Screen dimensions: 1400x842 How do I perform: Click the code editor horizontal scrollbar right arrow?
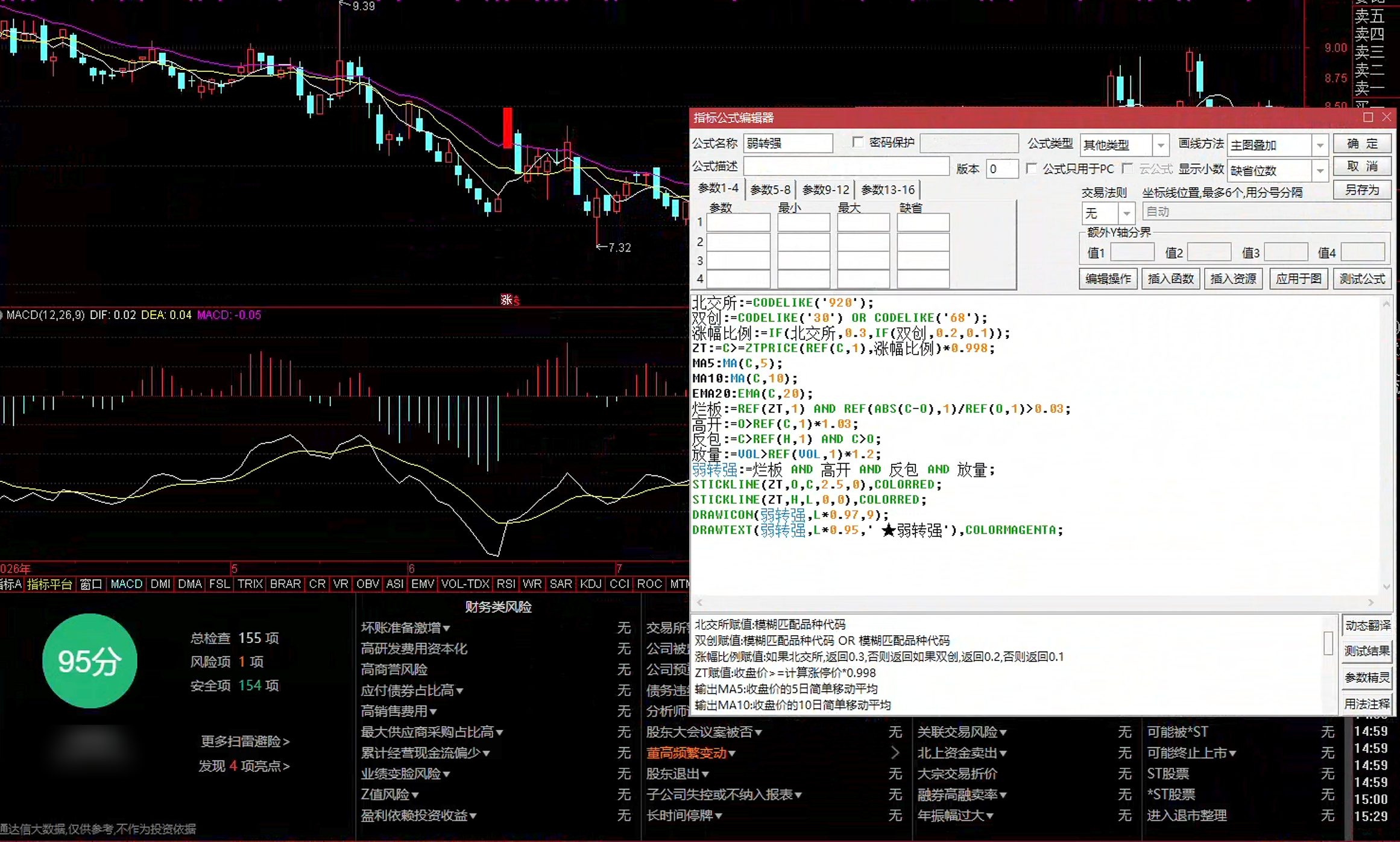pyautogui.click(x=1371, y=603)
